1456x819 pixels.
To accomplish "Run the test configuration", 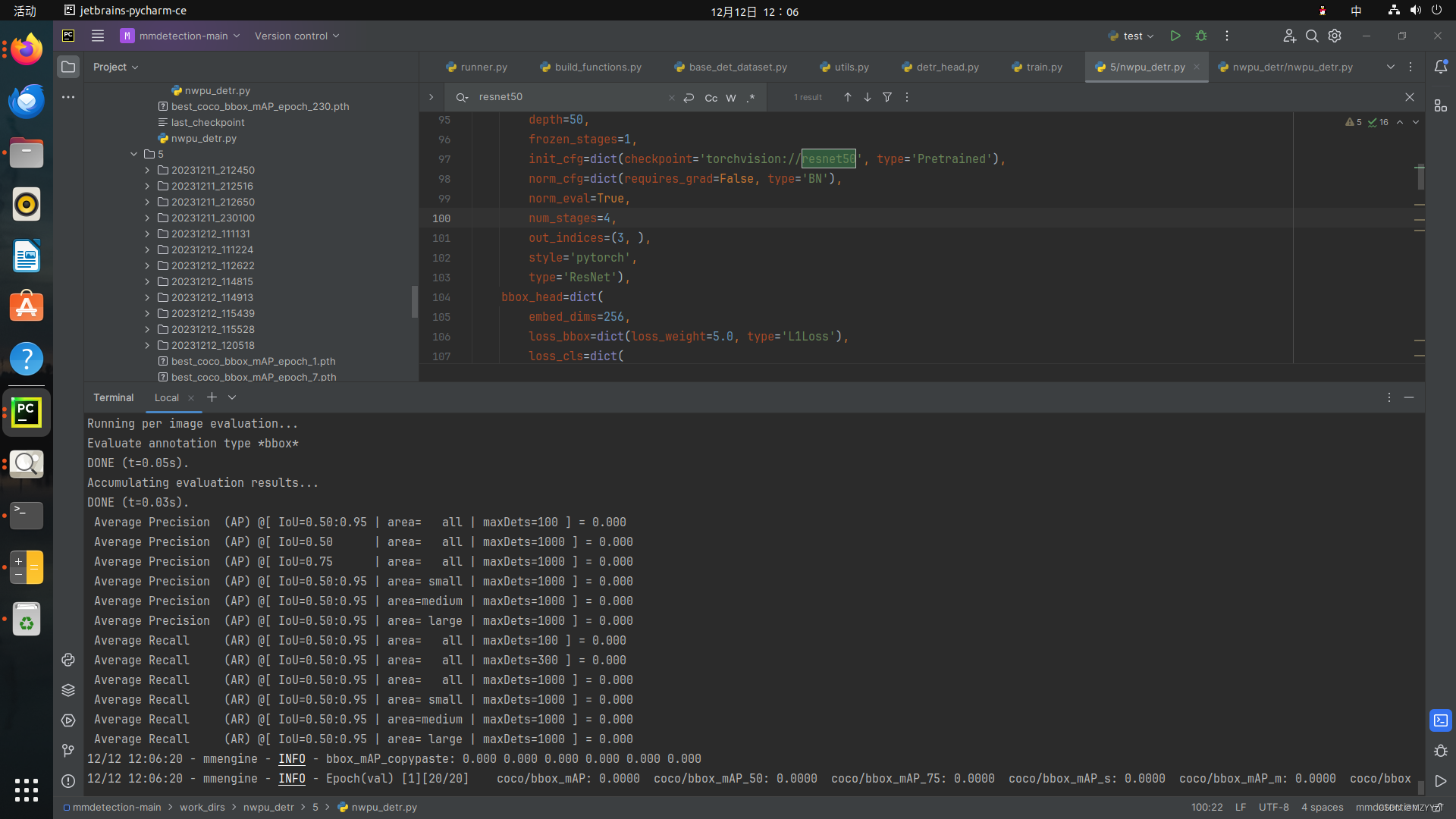I will click(1175, 36).
